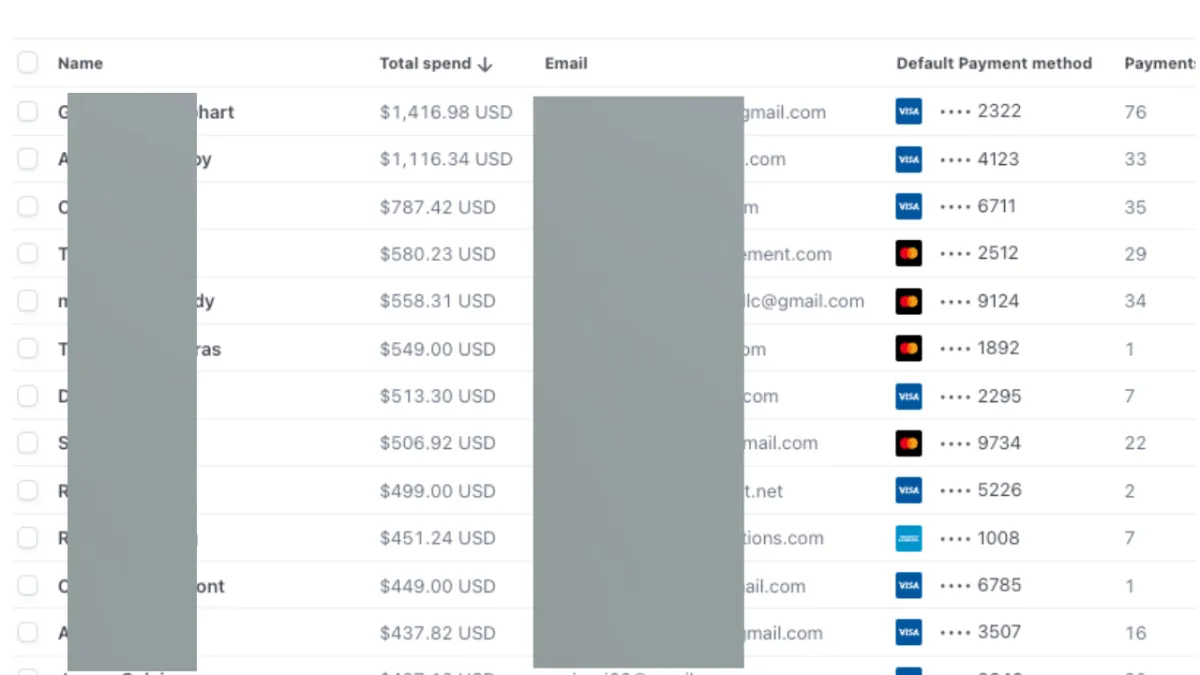Click the Visa icon for card 2322
This screenshot has height=675, width=1200.
(x=908, y=112)
